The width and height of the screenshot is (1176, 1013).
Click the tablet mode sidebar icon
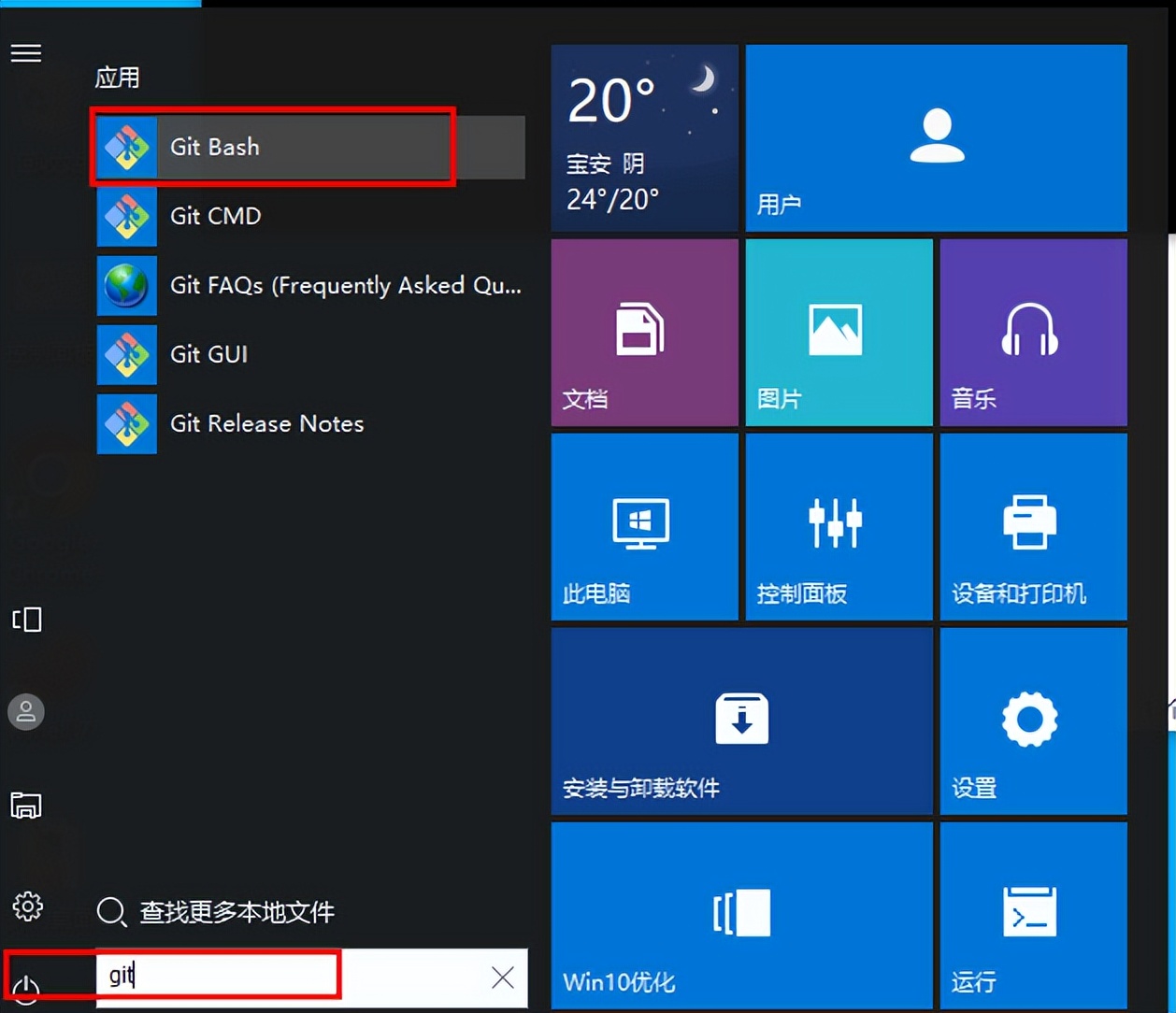point(26,620)
